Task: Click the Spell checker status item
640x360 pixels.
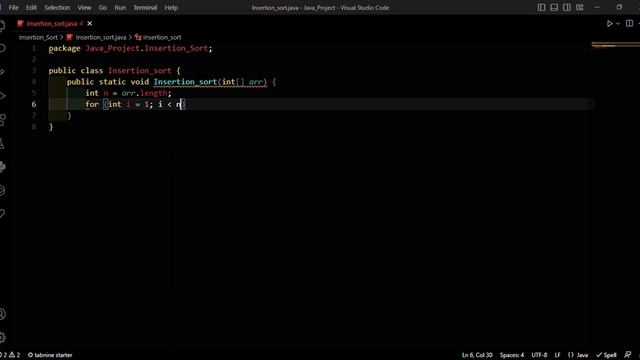Action: pos(606,355)
